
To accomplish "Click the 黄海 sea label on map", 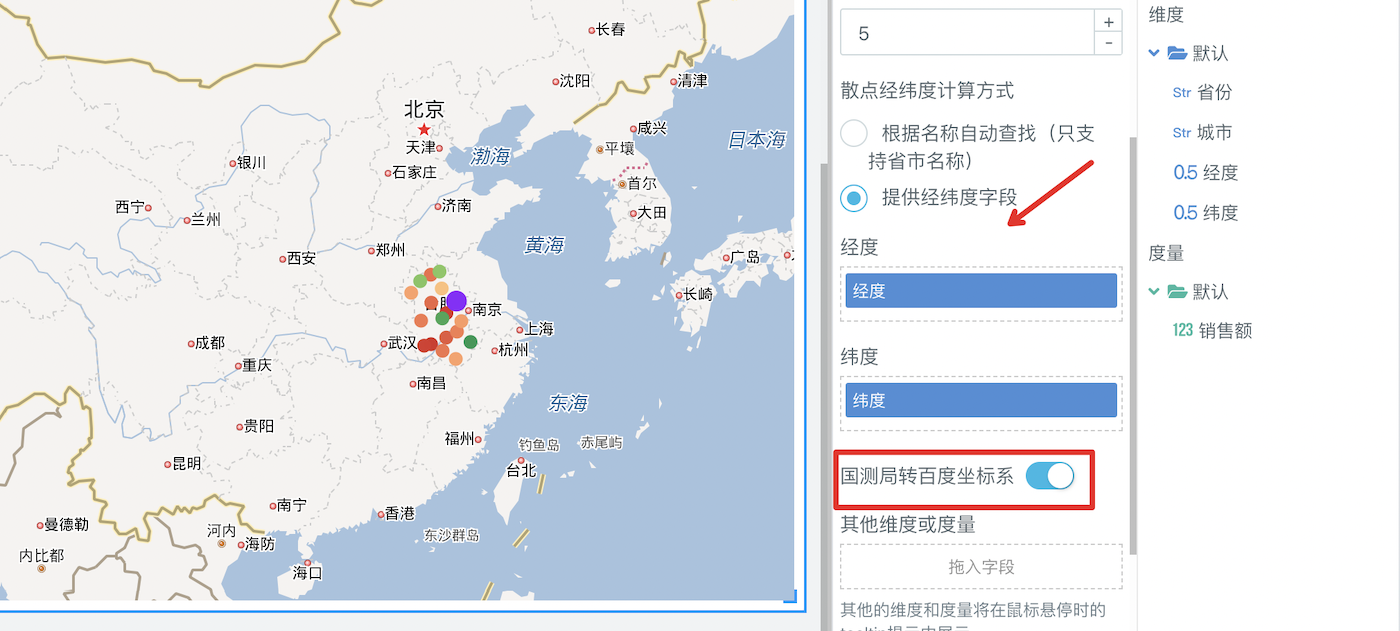I will pos(545,245).
